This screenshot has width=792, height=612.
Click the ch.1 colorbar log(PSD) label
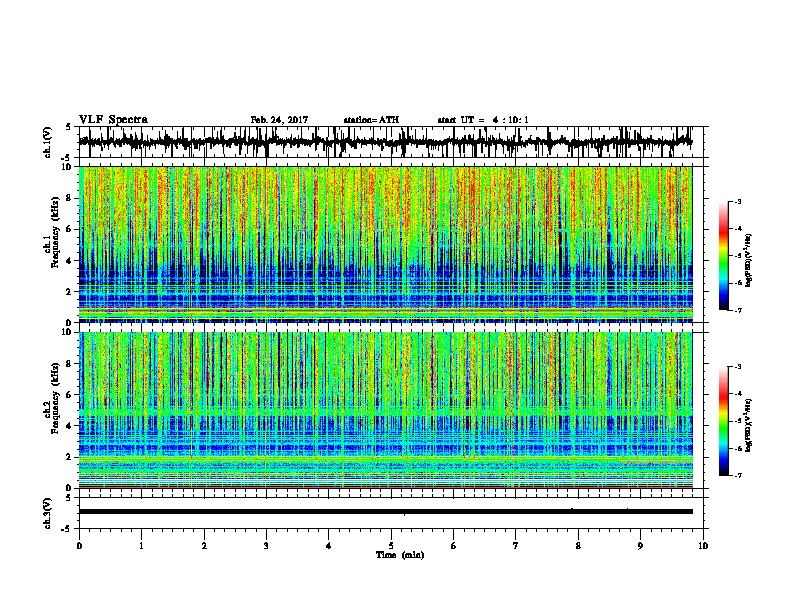coord(749,261)
